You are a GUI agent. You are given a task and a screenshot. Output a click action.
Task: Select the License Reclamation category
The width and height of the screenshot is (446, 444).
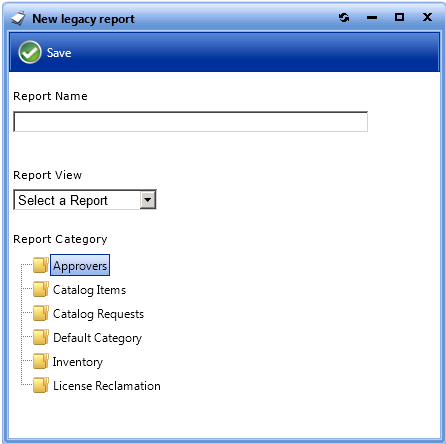tap(107, 386)
